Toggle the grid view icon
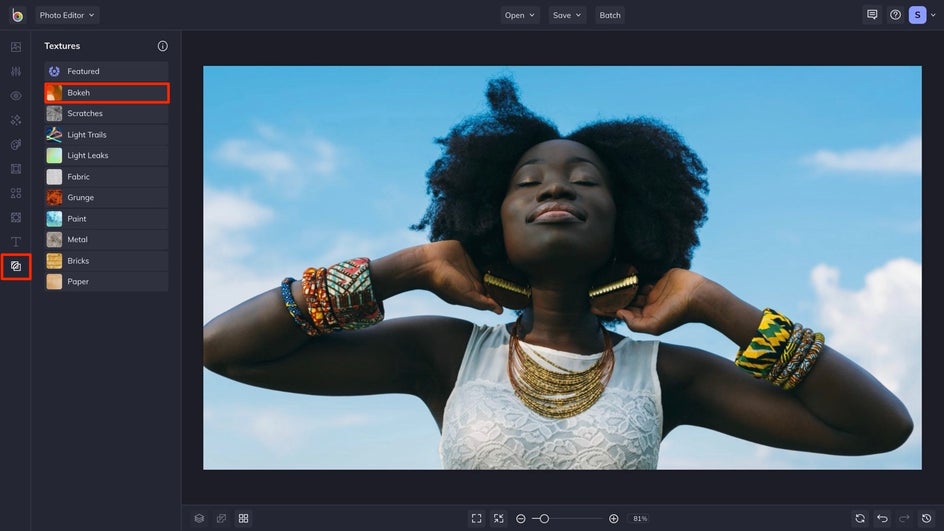 (243, 518)
